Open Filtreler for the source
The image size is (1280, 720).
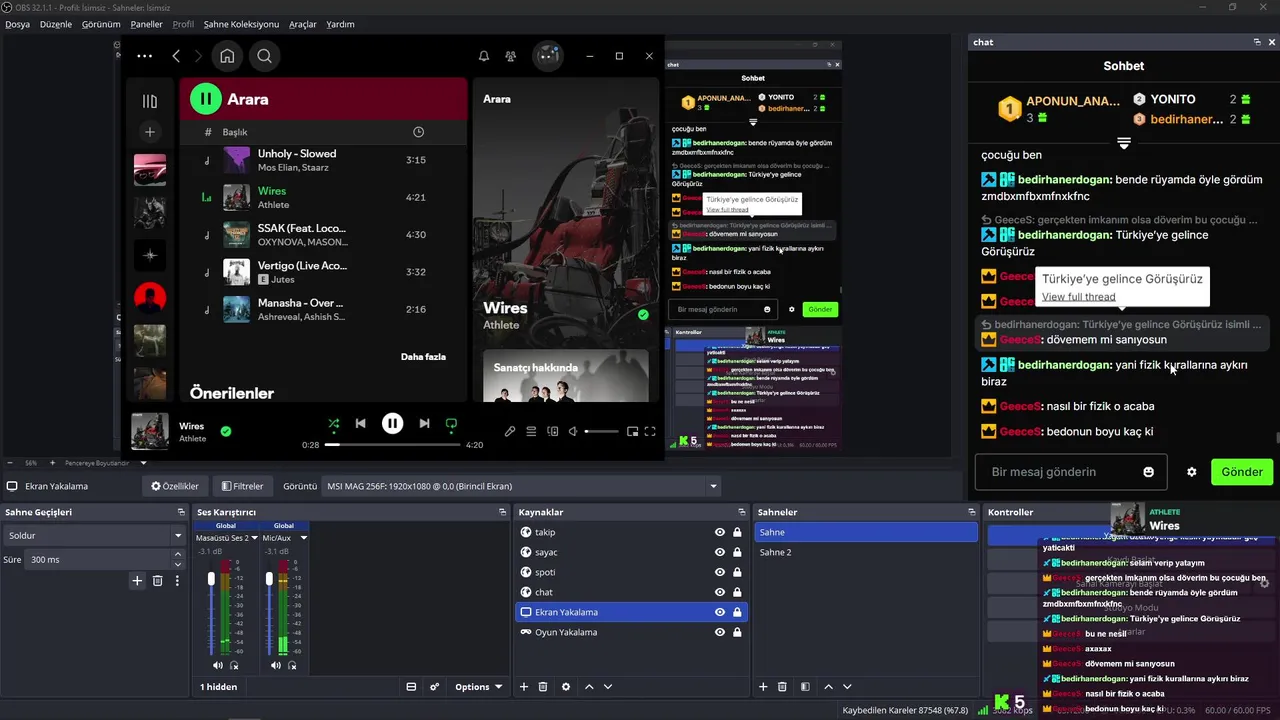point(243,486)
